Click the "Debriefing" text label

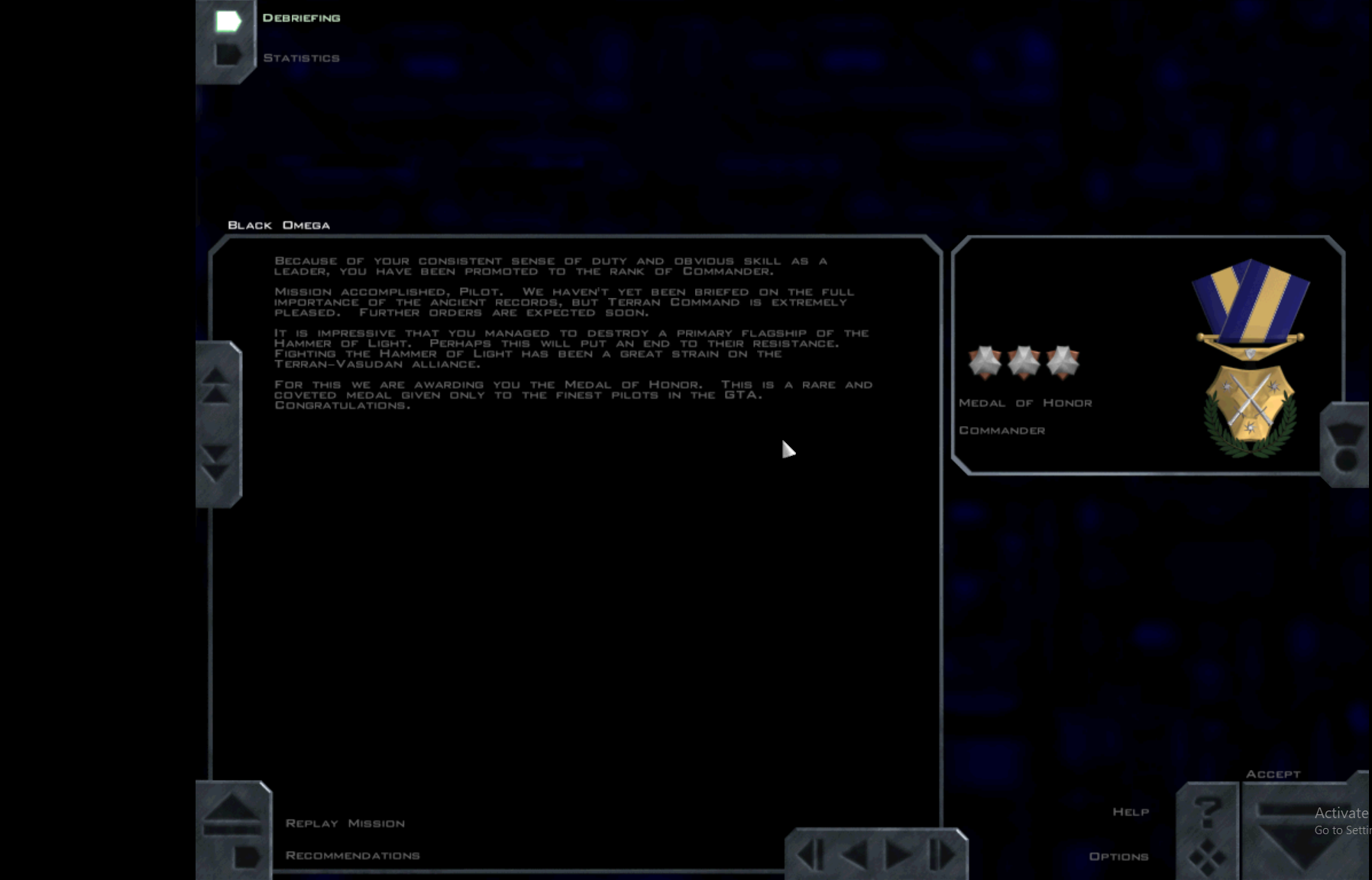(x=302, y=18)
